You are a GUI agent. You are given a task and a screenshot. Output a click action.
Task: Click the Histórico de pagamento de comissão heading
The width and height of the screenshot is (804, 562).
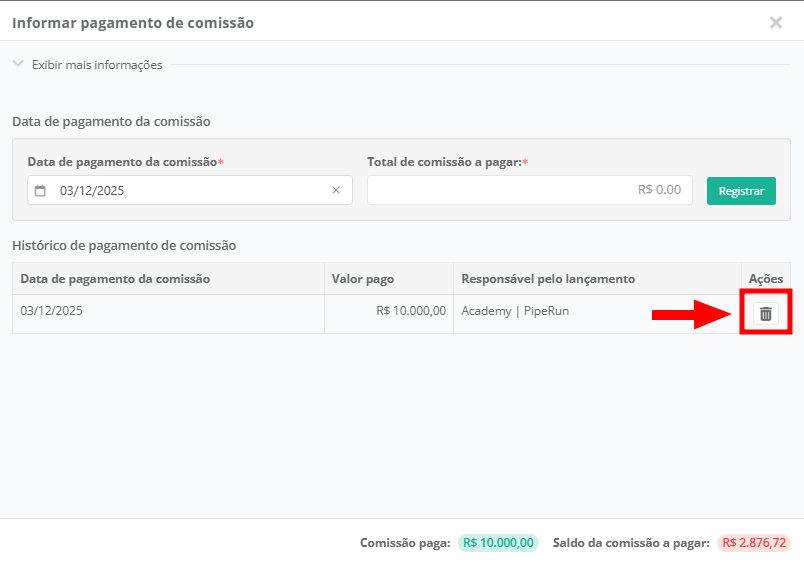coord(124,245)
